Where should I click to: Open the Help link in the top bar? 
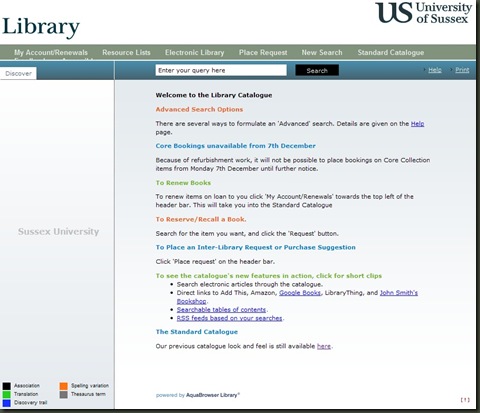click(x=435, y=70)
